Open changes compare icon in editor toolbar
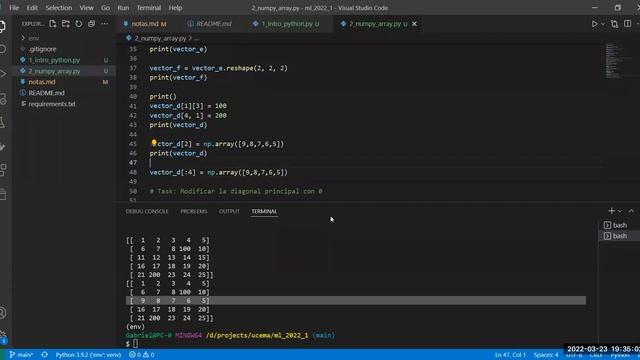Viewport: 640px width, 360px height. coord(614,24)
